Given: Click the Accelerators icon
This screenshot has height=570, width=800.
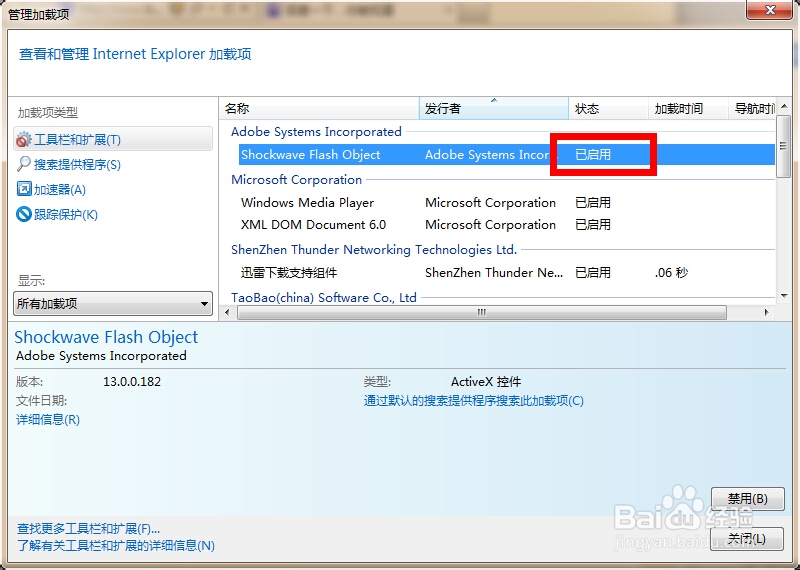Looking at the screenshot, I should (23, 189).
